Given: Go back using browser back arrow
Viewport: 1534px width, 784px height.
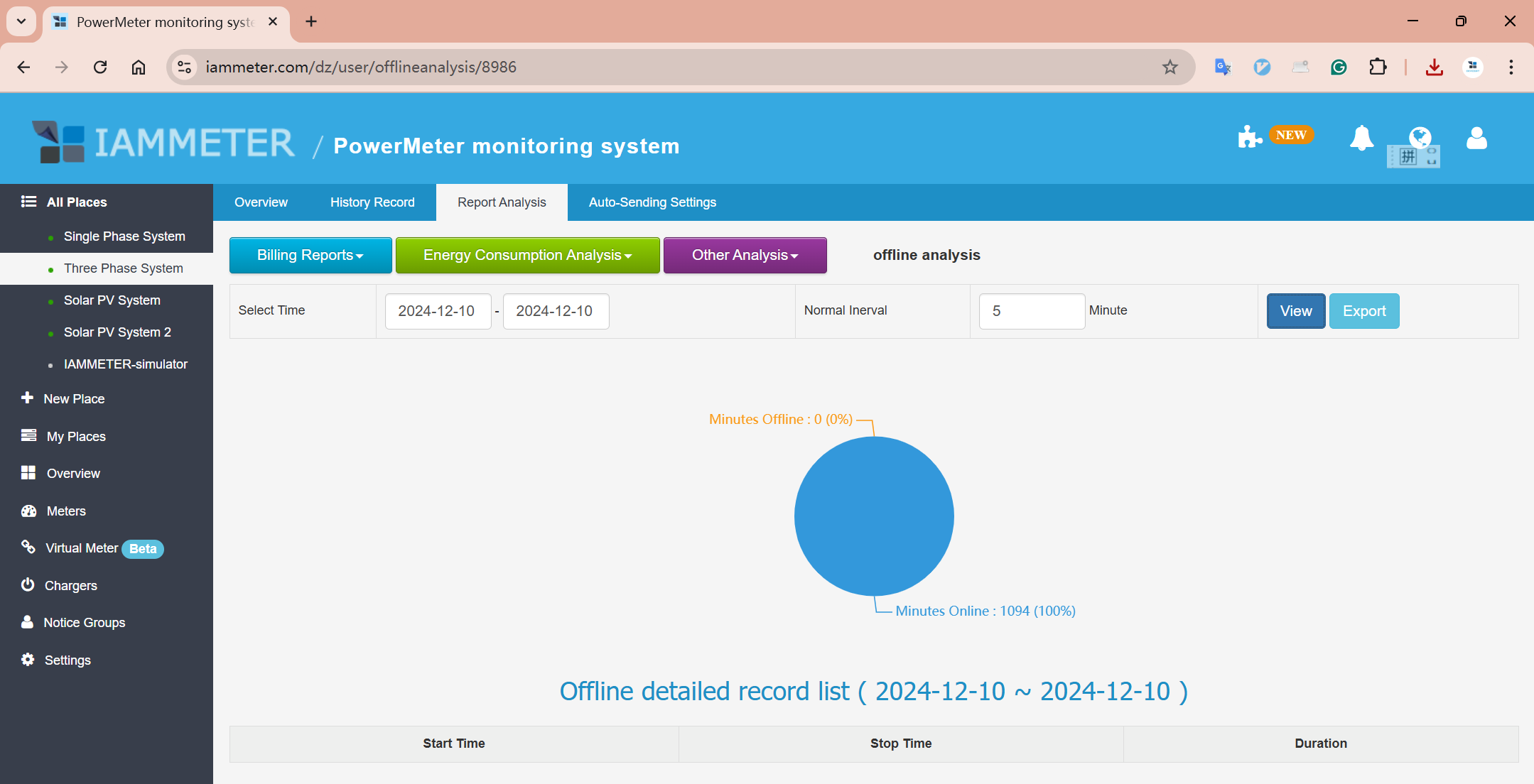Looking at the screenshot, I should pos(23,67).
